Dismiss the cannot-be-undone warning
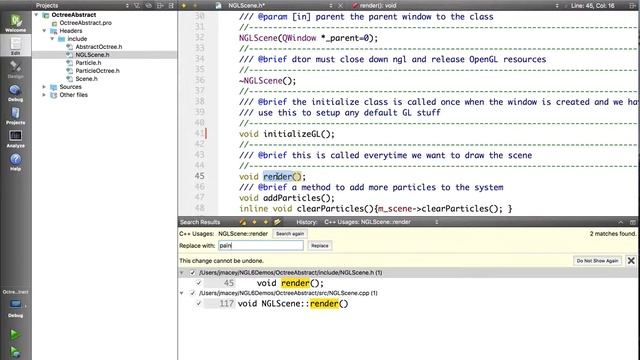Viewport: 640px width, 360px height. [631, 260]
